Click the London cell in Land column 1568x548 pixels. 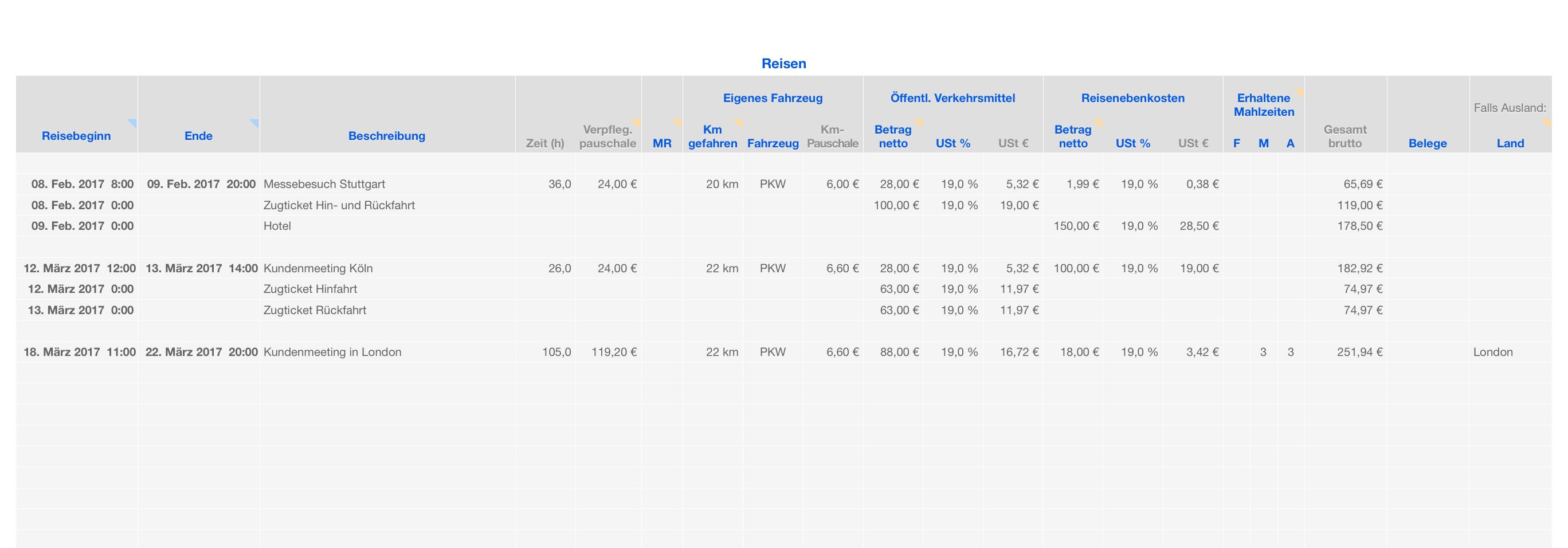tap(1492, 352)
